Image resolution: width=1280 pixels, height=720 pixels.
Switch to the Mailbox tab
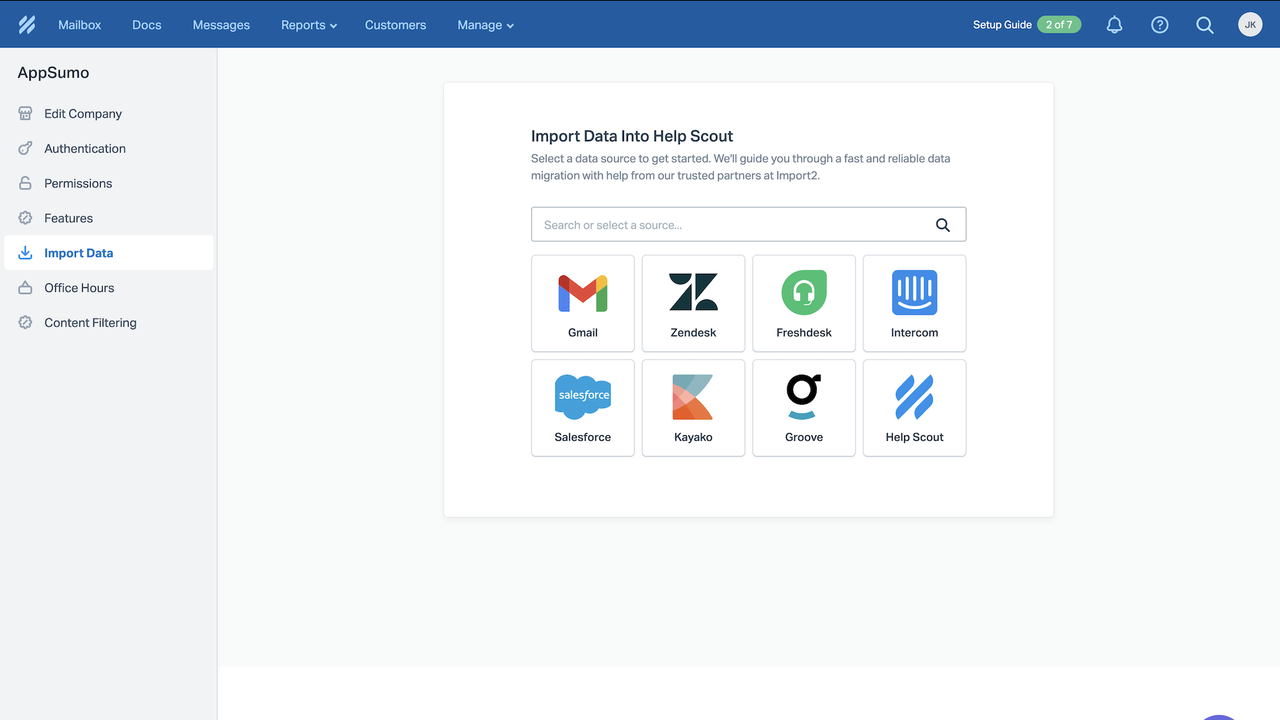[79, 24]
